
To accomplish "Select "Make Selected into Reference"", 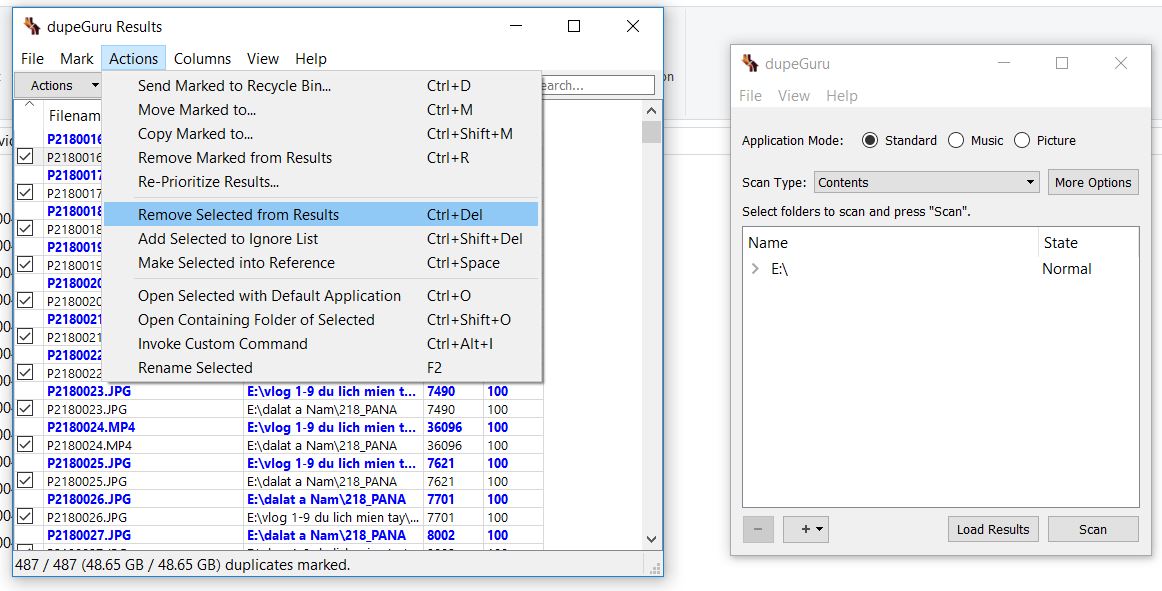I will tap(238, 262).
